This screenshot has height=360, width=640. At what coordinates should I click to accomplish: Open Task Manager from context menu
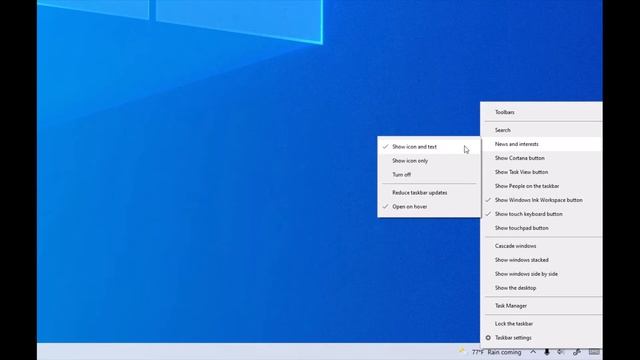[542, 306]
